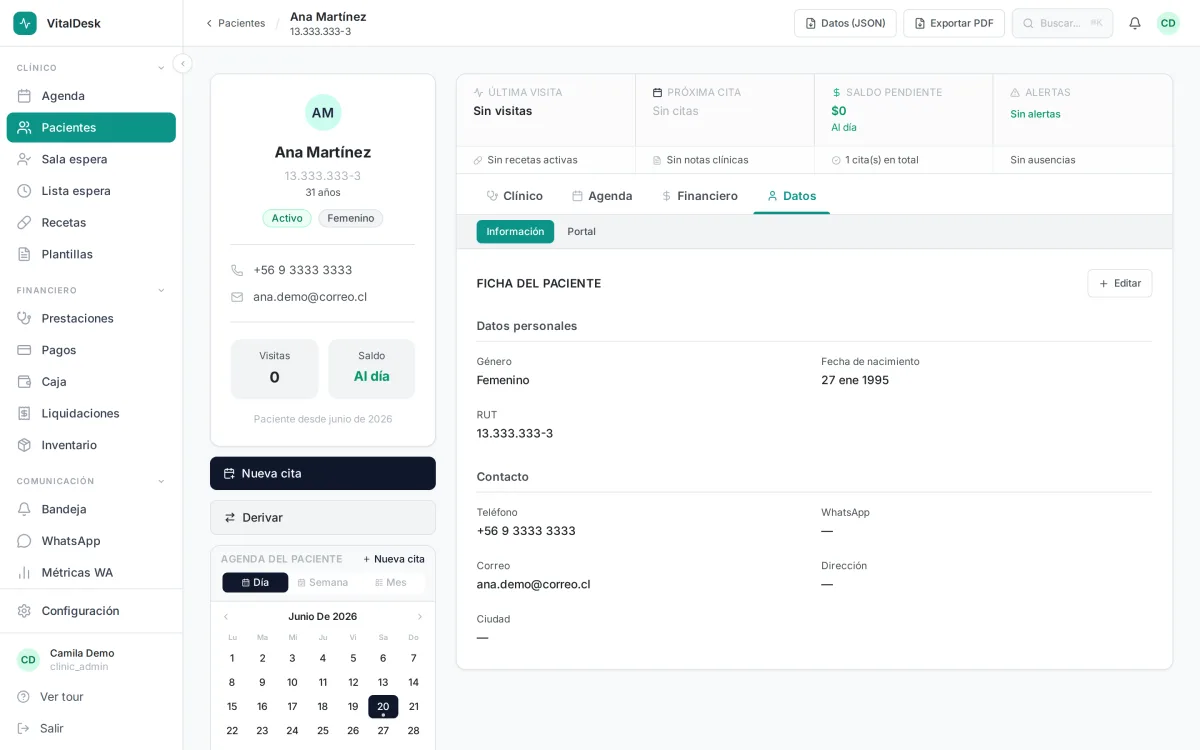Open Plantillas in the sidebar
The height and width of the screenshot is (750, 1200).
(91, 254)
